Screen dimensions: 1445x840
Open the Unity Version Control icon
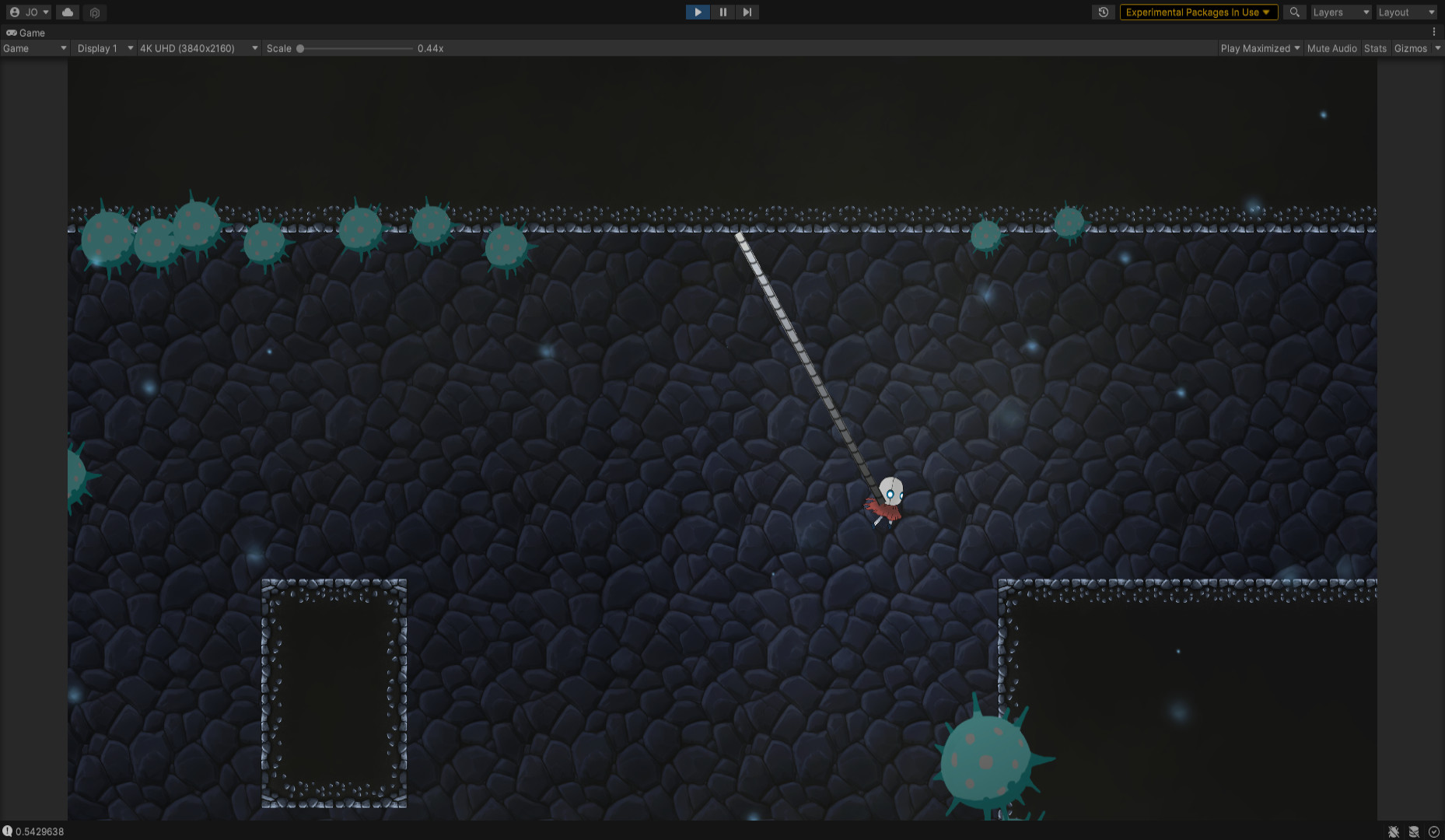point(95,12)
